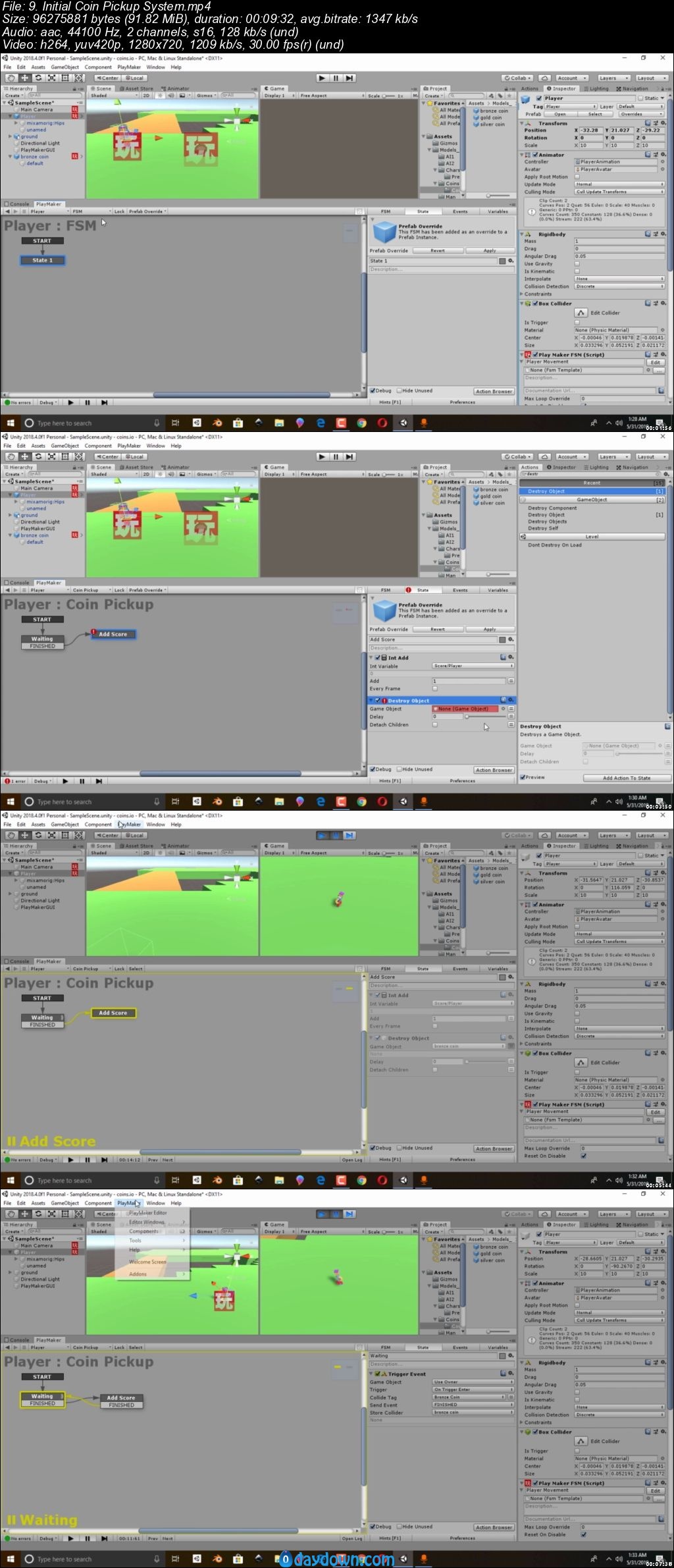This screenshot has height=1568, width=674.
Task: Open the Tag dropdown in the 00:01:56 frame
Action: coord(571,107)
